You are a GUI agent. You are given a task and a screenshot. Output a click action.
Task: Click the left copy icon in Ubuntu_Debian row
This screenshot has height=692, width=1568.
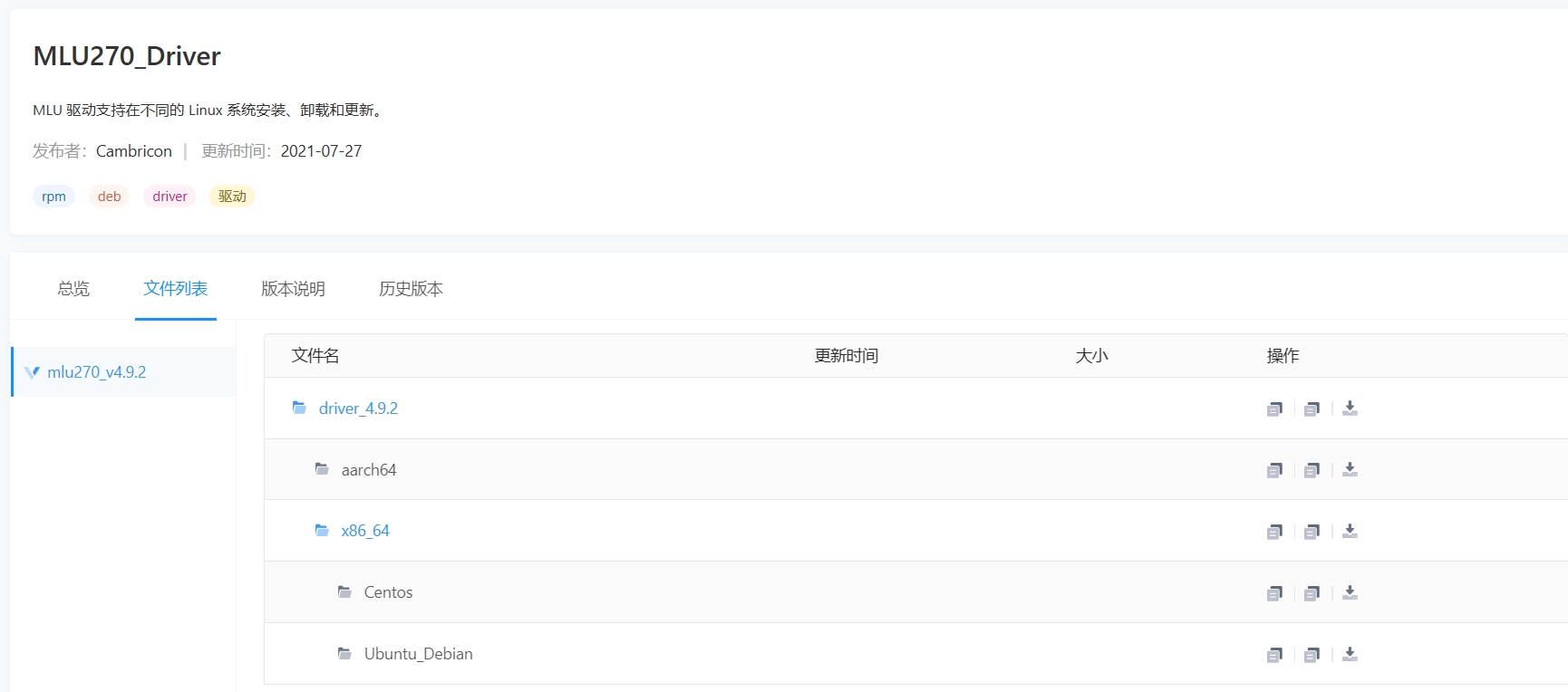(1274, 655)
